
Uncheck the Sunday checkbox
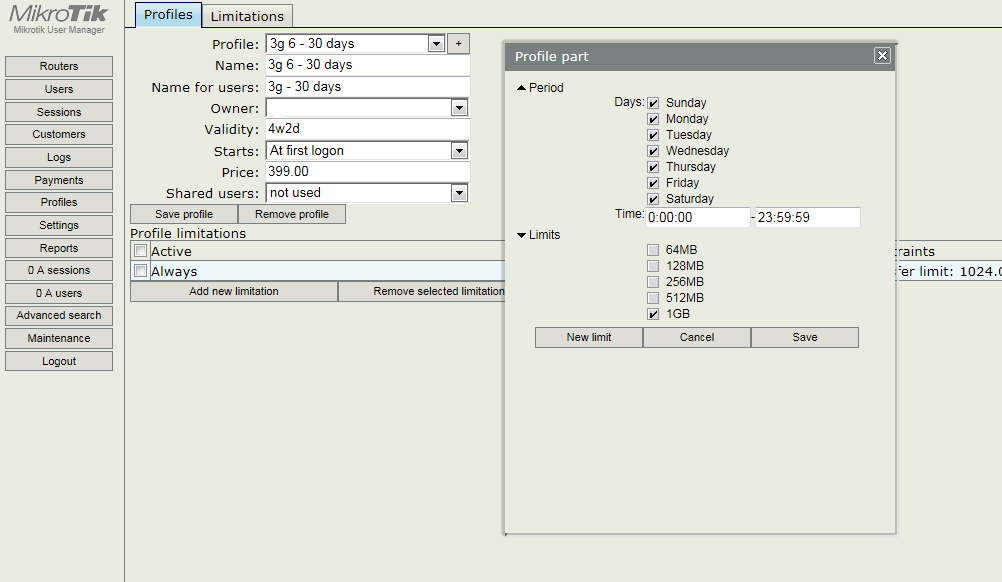(653, 103)
